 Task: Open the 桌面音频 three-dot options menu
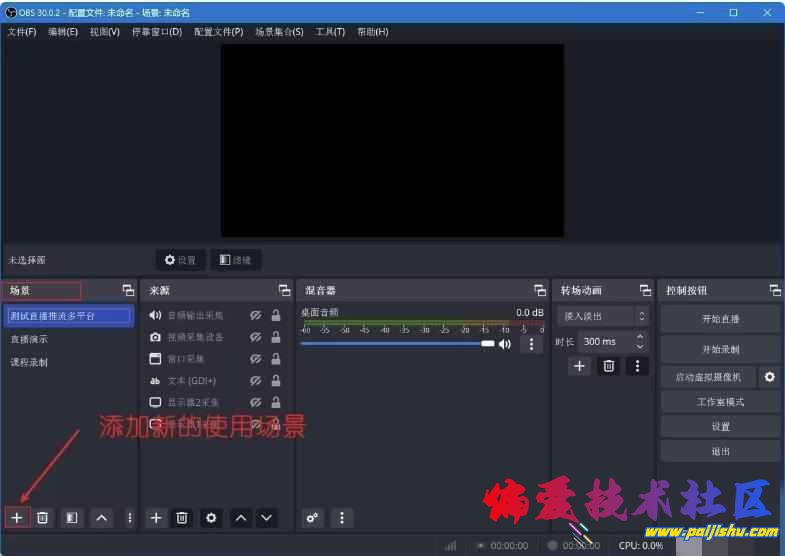[x=531, y=344]
